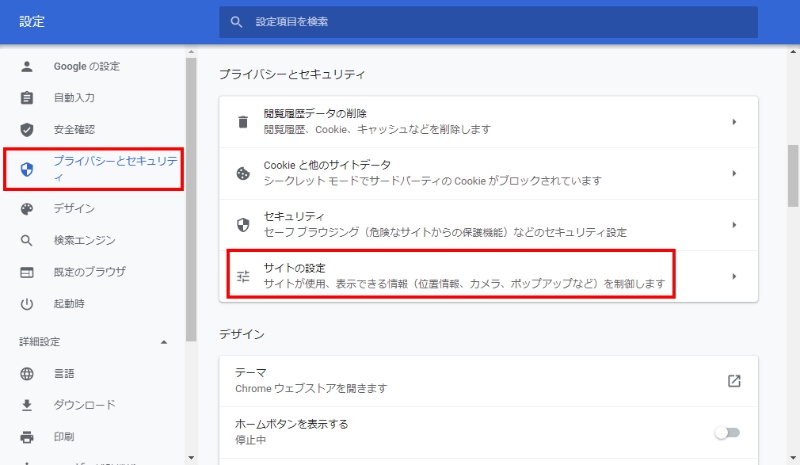Click the trash icon for 閲覧履歴データの削除
800x465 pixels.
point(242,122)
